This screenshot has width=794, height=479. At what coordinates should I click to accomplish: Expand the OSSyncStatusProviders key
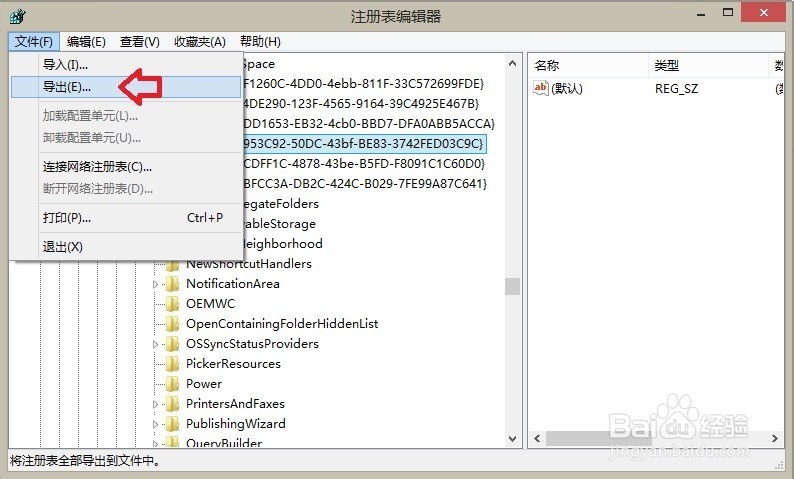(155, 344)
